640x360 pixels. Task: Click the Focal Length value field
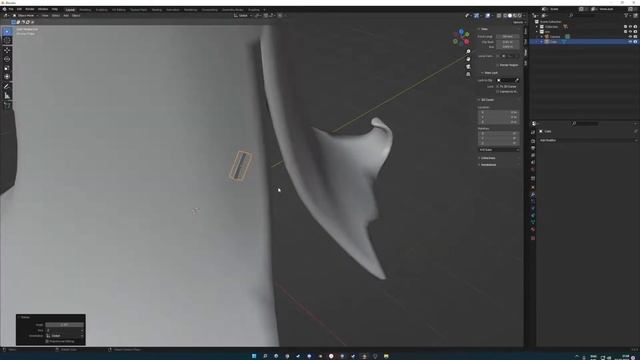tap(508, 36)
